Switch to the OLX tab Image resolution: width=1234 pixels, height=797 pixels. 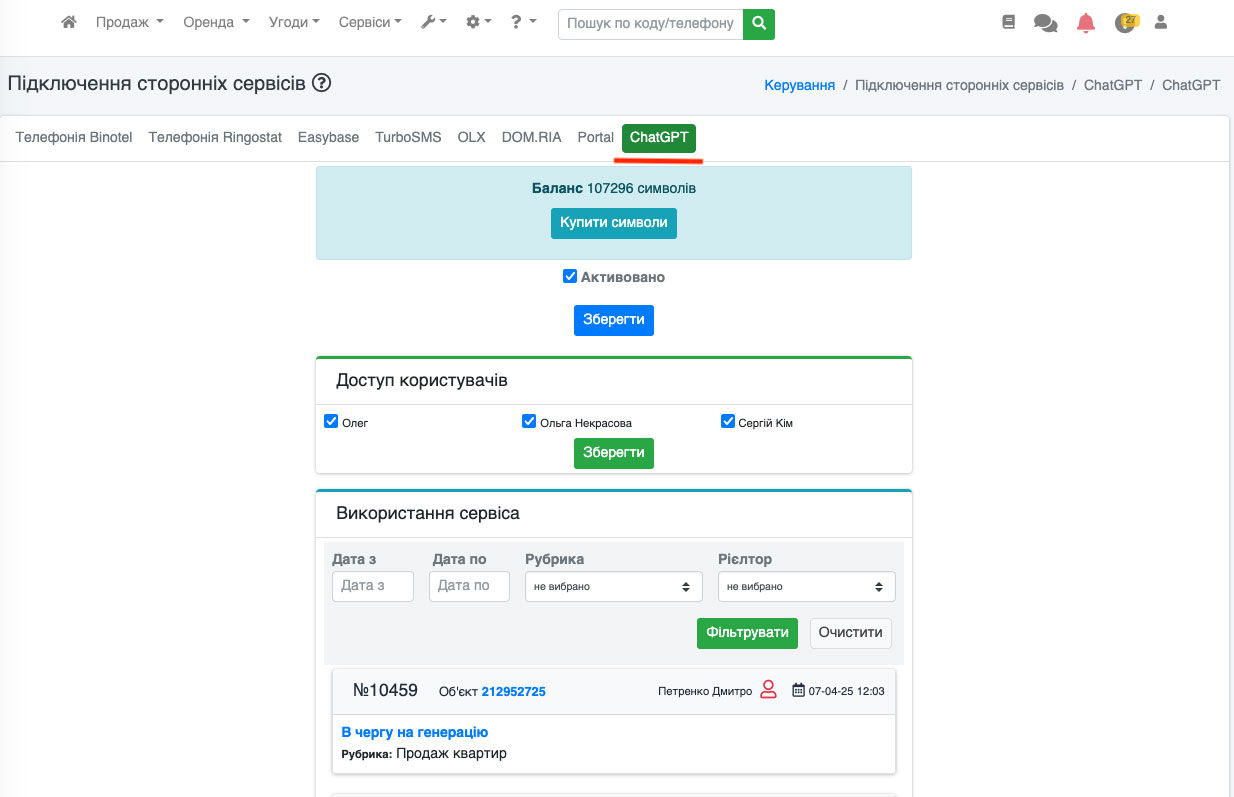click(x=471, y=138)
